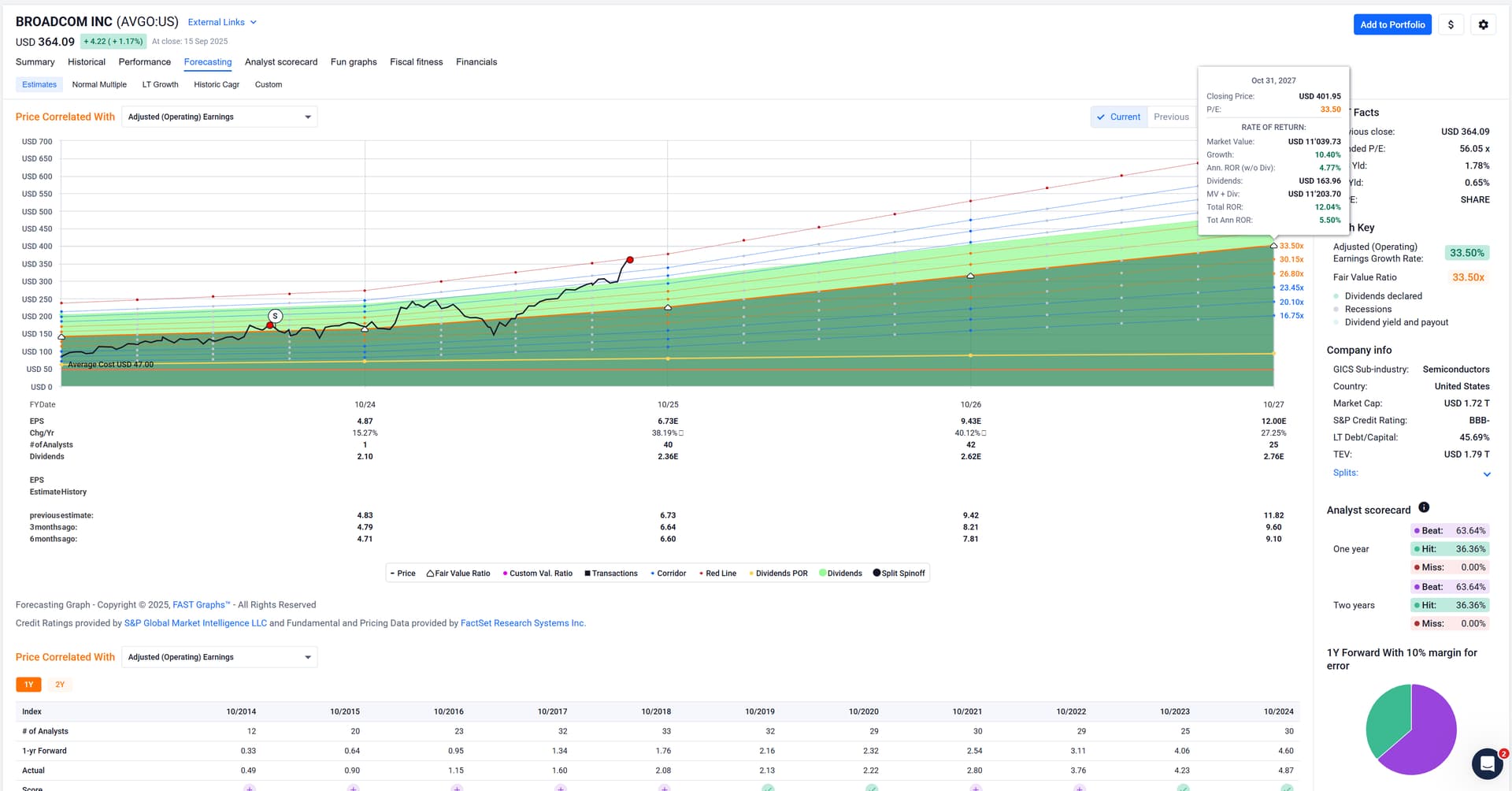Select the 2Y forecast period button
The height and width of the screenshot is (791, 1512).
(x=60, y=685)
